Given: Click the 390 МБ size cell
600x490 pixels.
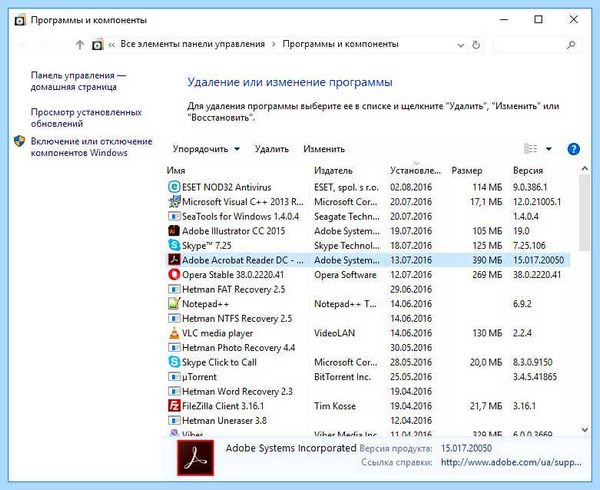Looking at the screenshot, I should click(487, 260).
